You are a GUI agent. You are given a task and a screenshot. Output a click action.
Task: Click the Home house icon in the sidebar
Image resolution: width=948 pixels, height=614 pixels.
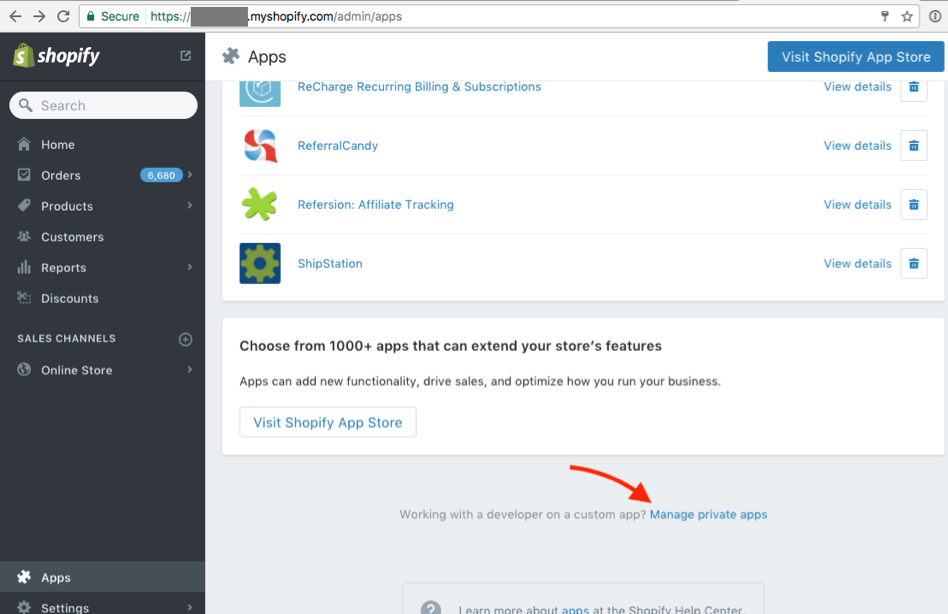click(x=24, y=144)
